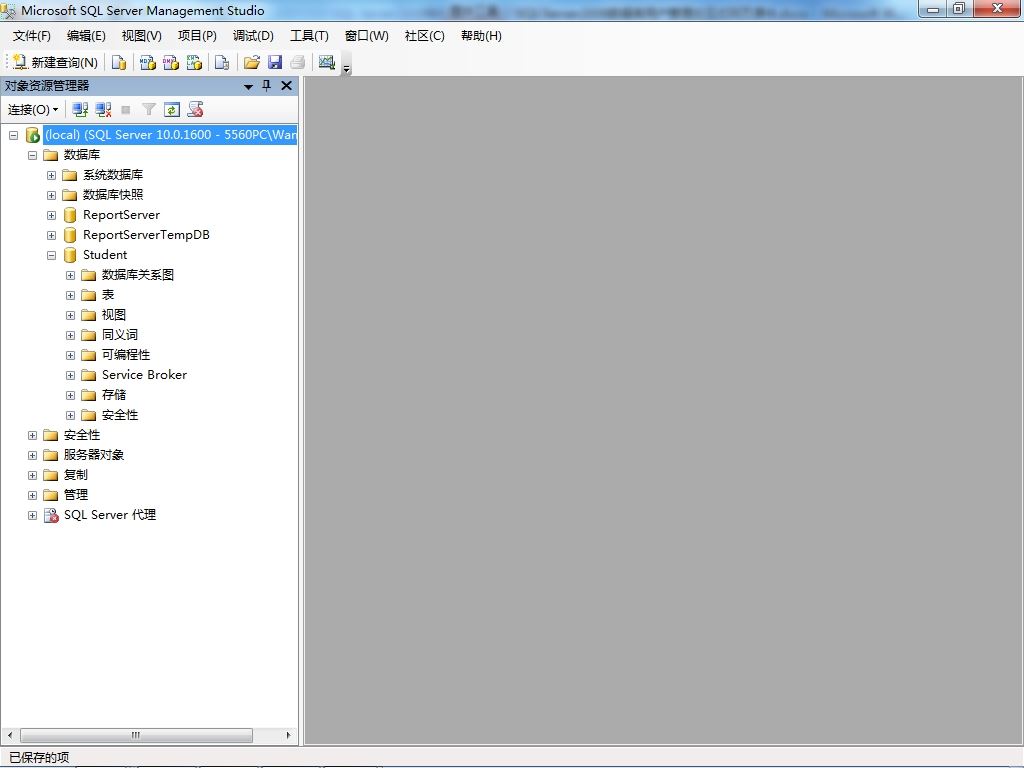Click Object Explorer horizontal scrollbar thumb

tap(136, 735)
